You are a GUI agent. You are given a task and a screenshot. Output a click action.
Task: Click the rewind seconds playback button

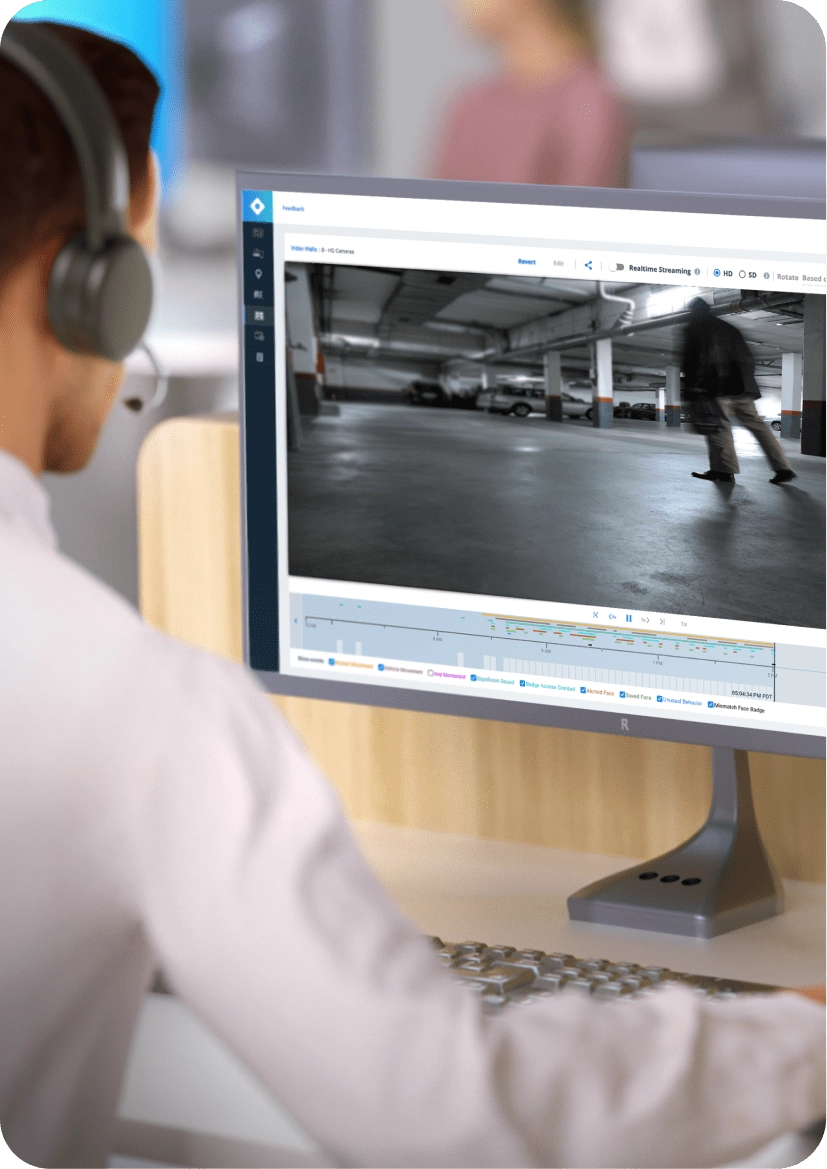(x=612, y=617)
